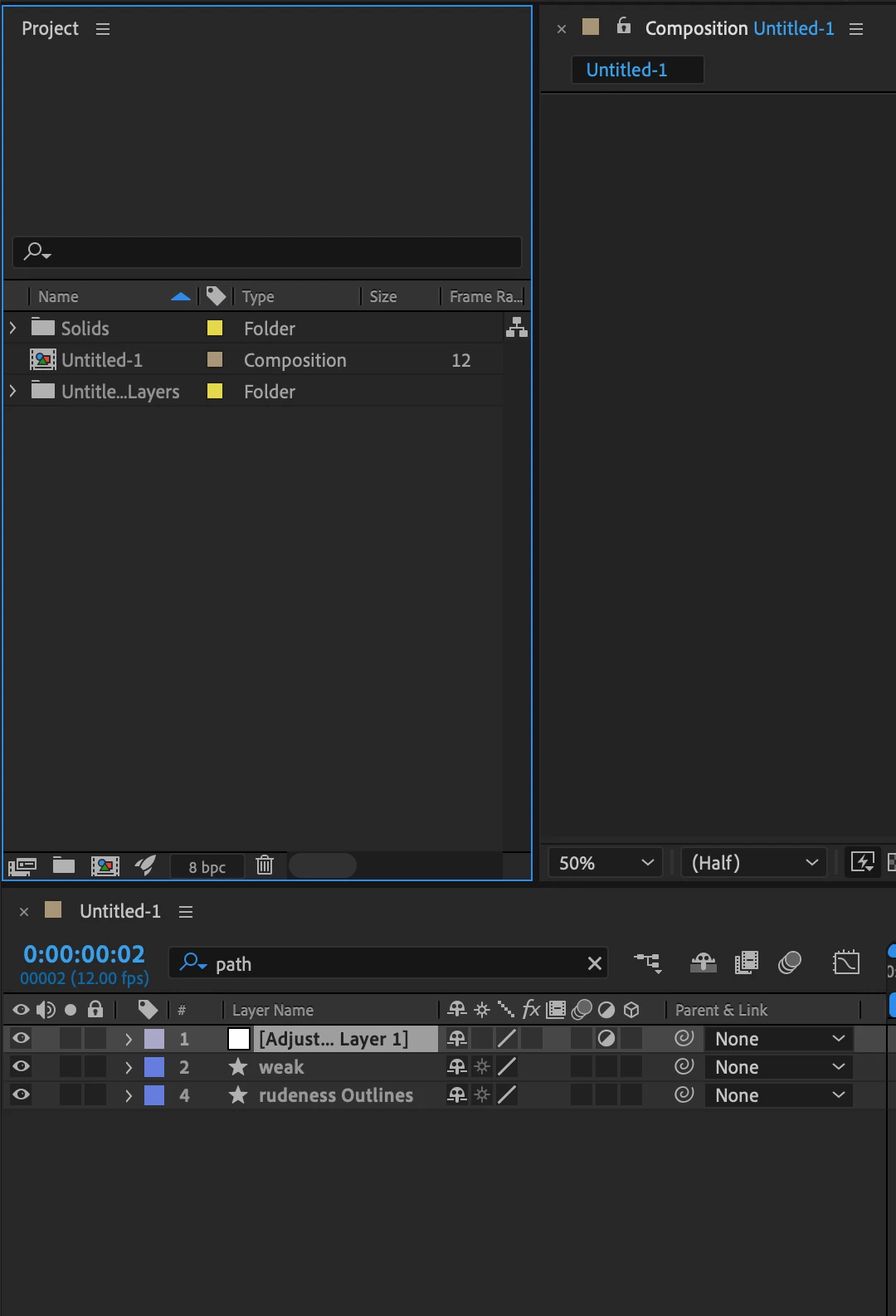The image size is (896, 1316).
Task: Toggle shy switch for weak layer
Action: coord(457,1066)
